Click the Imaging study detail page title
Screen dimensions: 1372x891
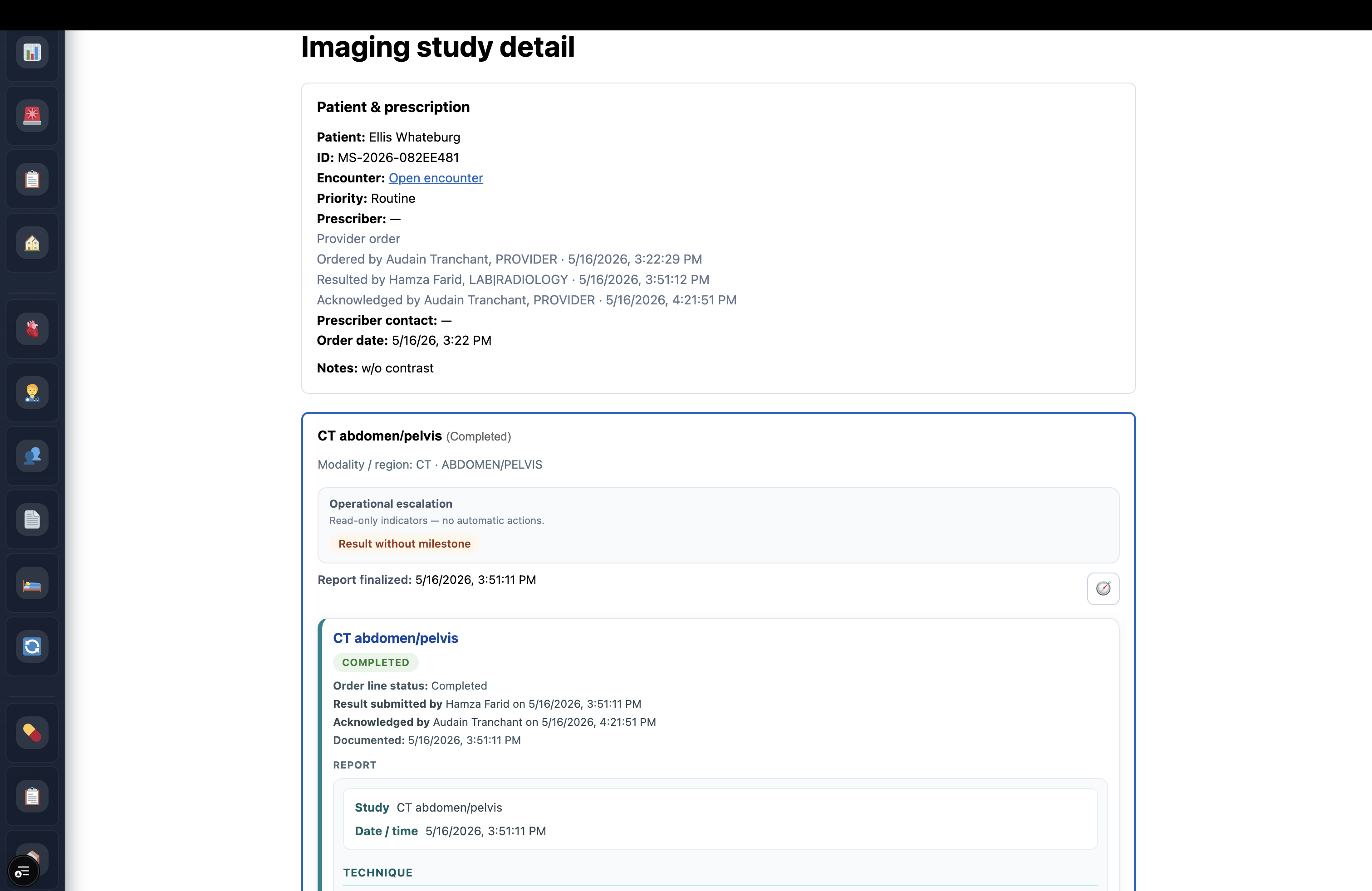pyautogui.click(x=438, y=47)
